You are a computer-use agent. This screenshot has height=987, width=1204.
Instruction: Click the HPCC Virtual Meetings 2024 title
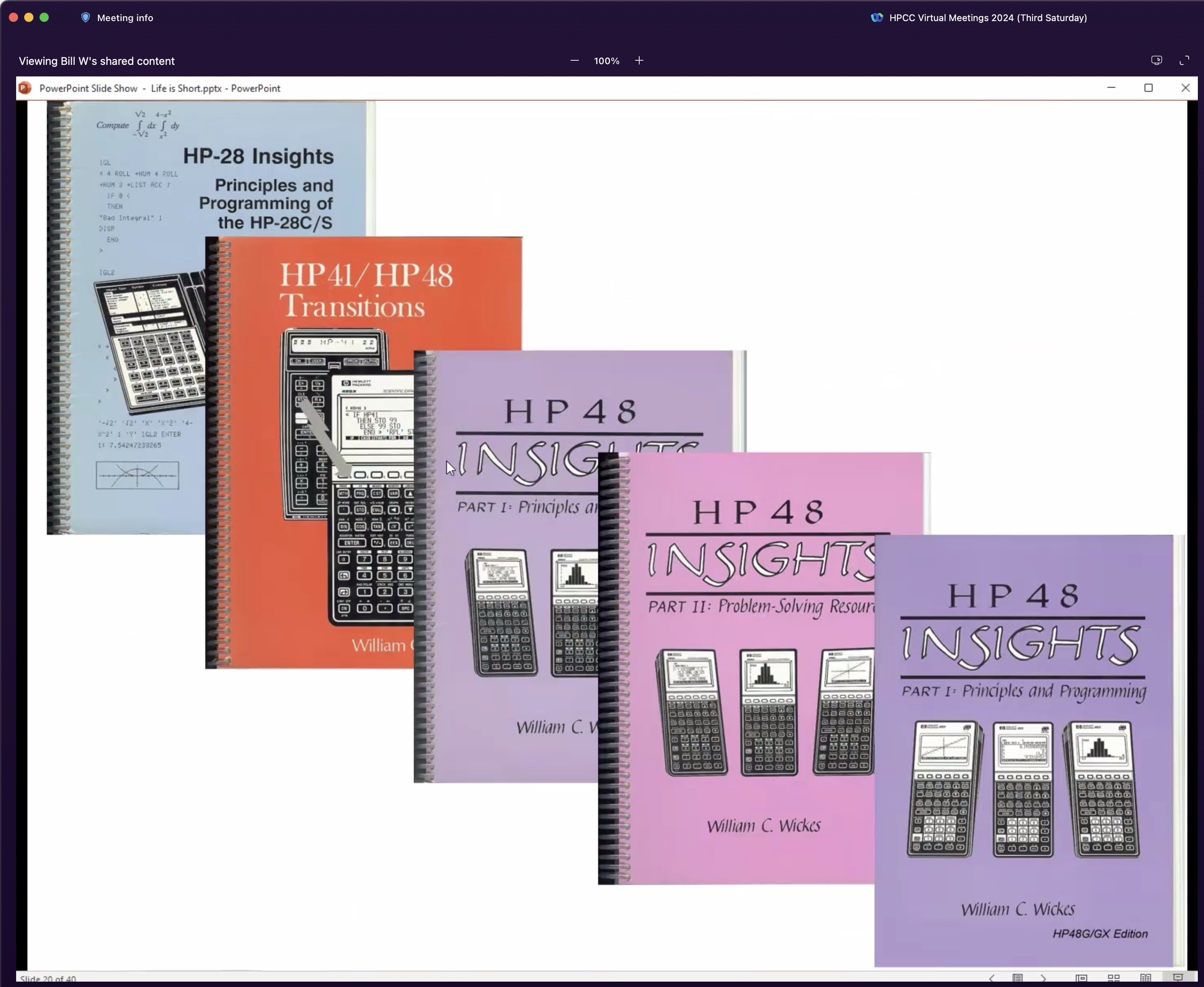coord(988,18)
